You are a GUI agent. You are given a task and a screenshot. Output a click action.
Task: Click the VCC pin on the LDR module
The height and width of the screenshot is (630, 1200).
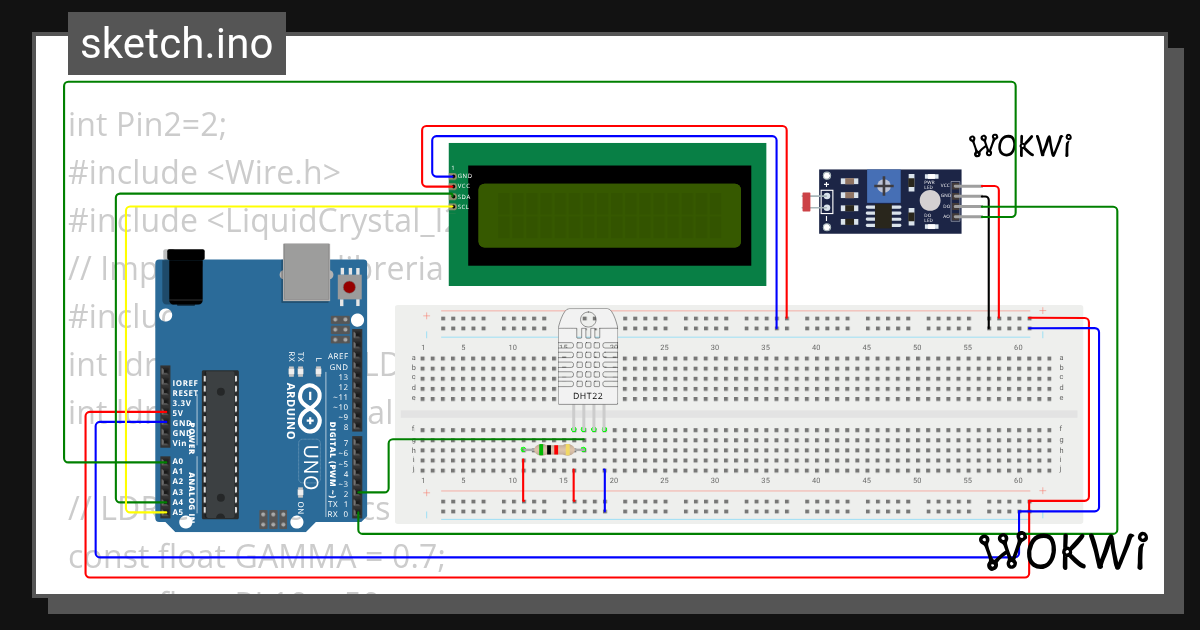(957, 187)
